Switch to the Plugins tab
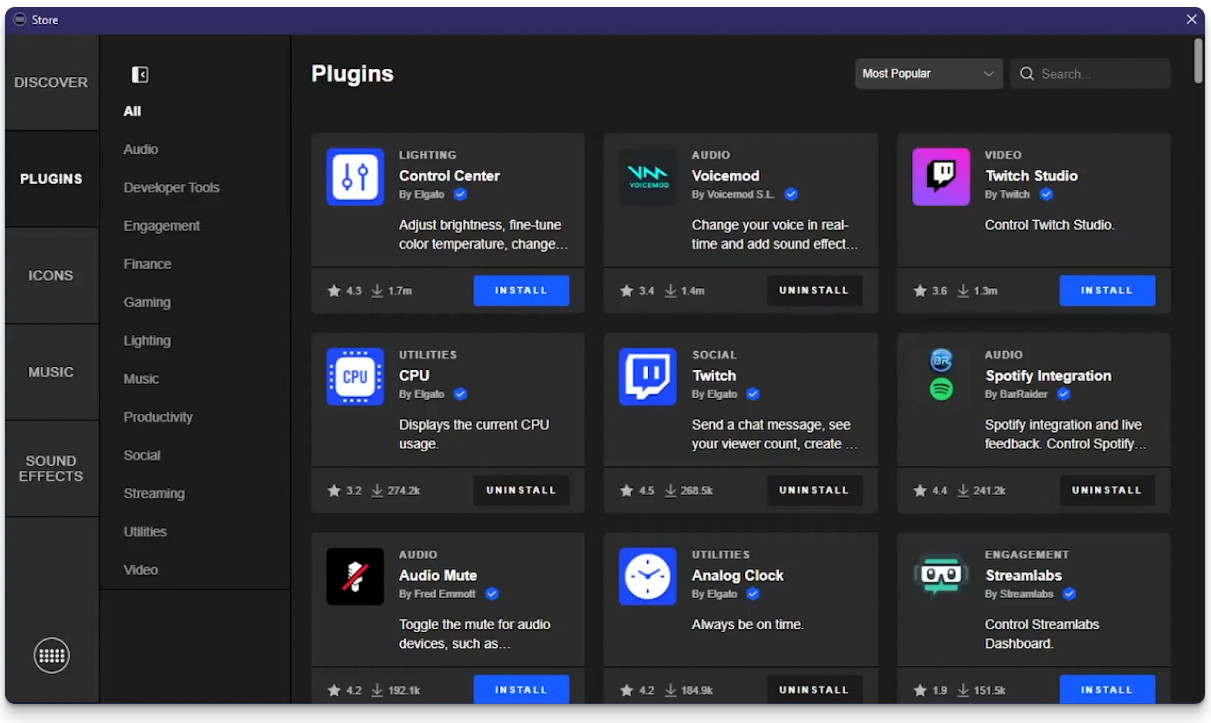This screenshot has width=1211, height=723. (51, 179)
